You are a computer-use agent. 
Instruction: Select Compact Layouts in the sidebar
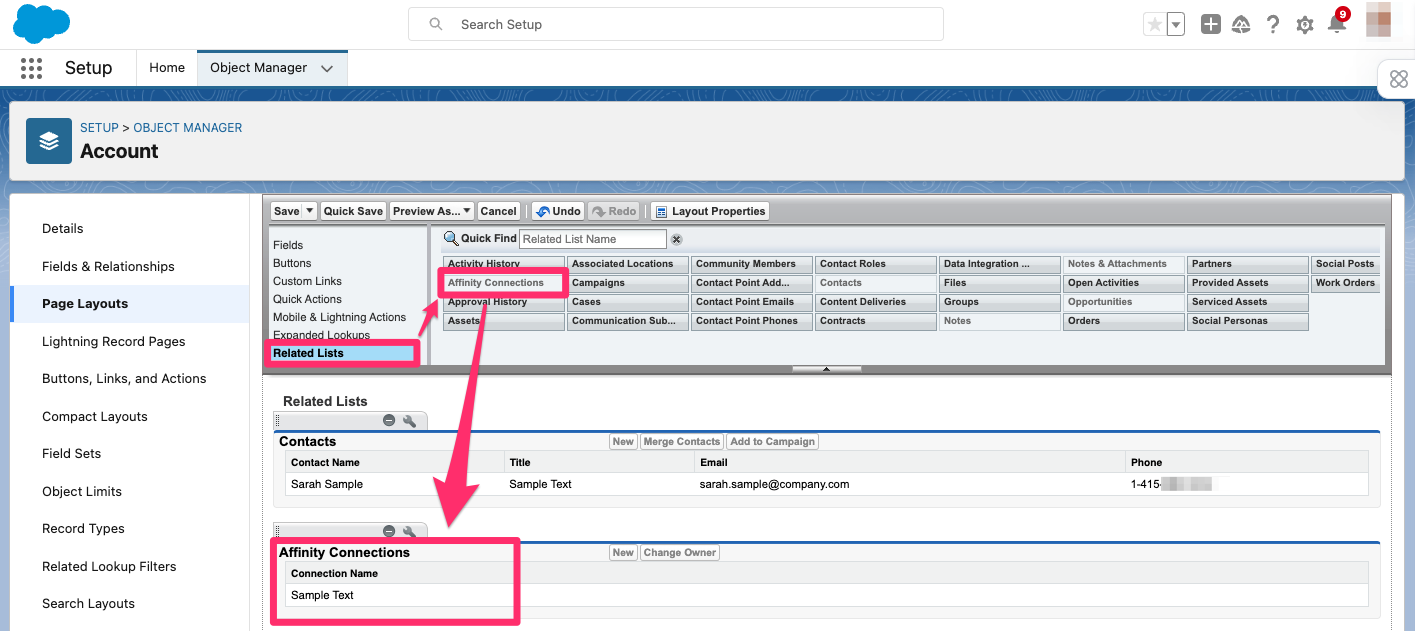tap(94, 416)
